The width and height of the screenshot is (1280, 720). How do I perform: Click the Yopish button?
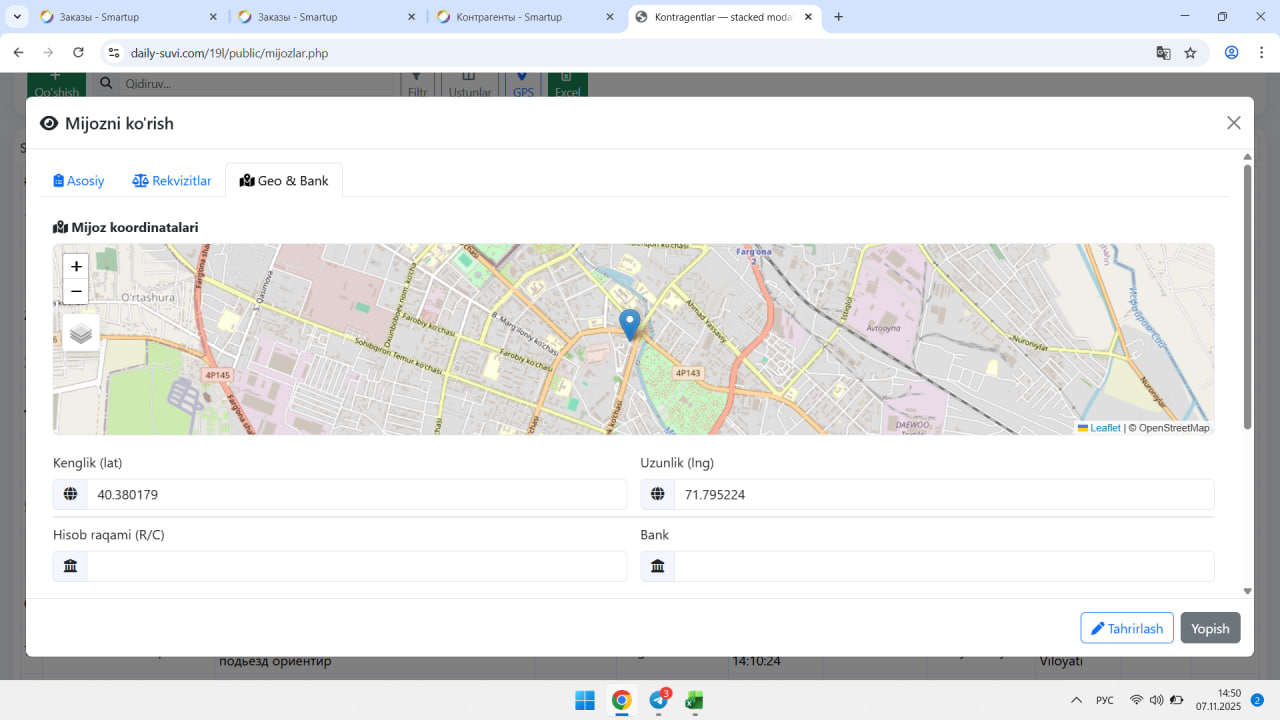click(x=1210, y=628)
